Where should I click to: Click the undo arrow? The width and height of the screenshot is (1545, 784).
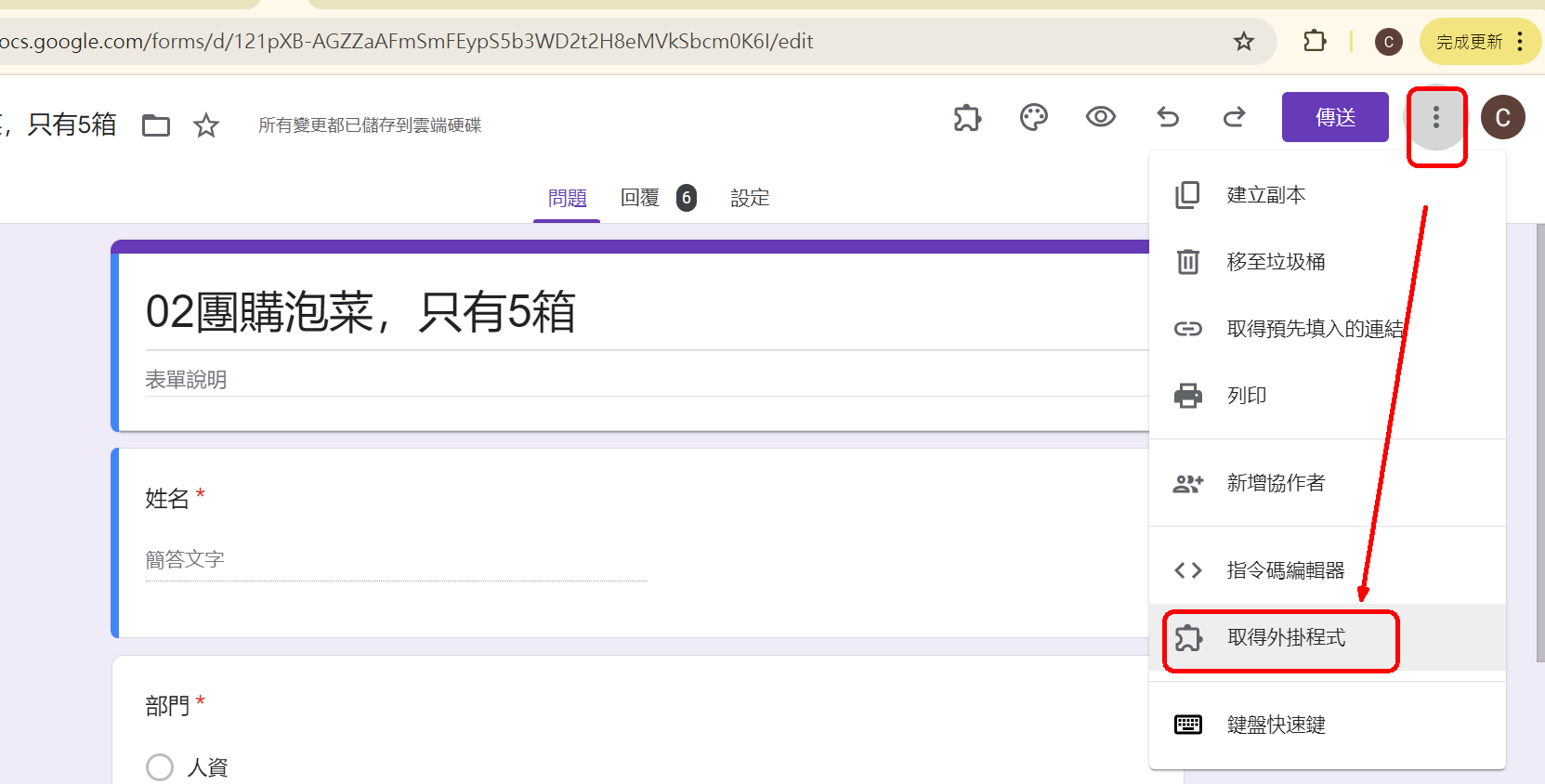[1168, 117]
